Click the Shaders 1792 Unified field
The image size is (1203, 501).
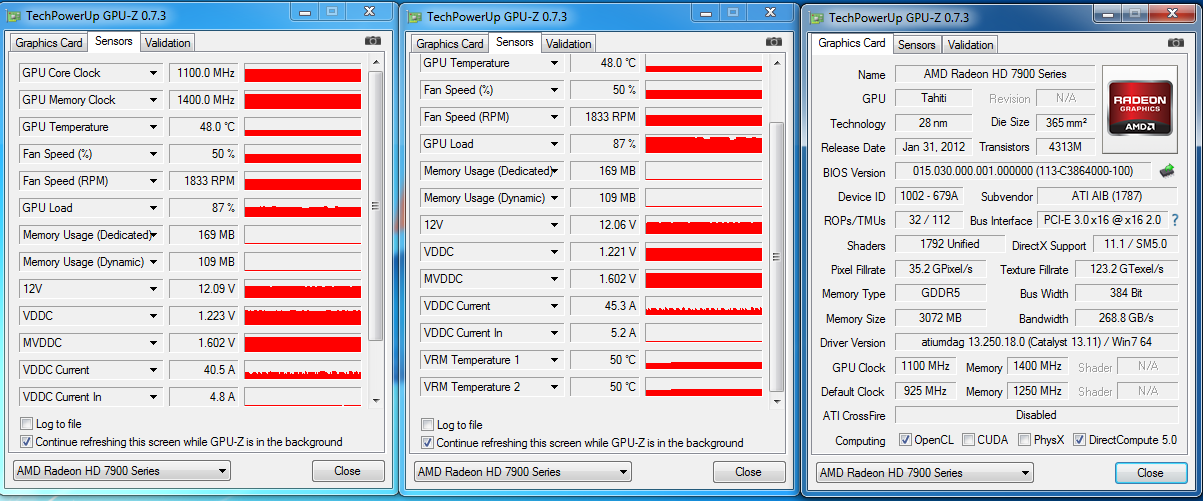point(949,244)
